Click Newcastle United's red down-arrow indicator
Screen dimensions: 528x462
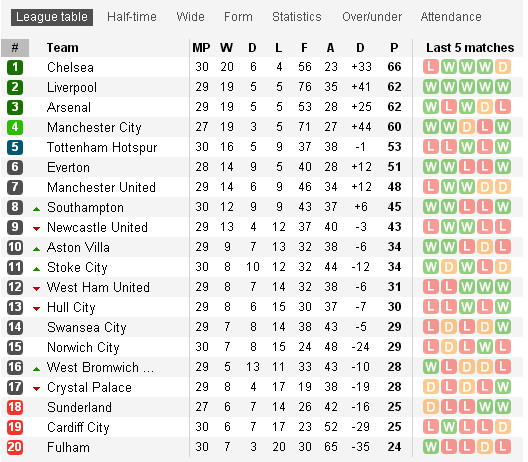(36, 229)
